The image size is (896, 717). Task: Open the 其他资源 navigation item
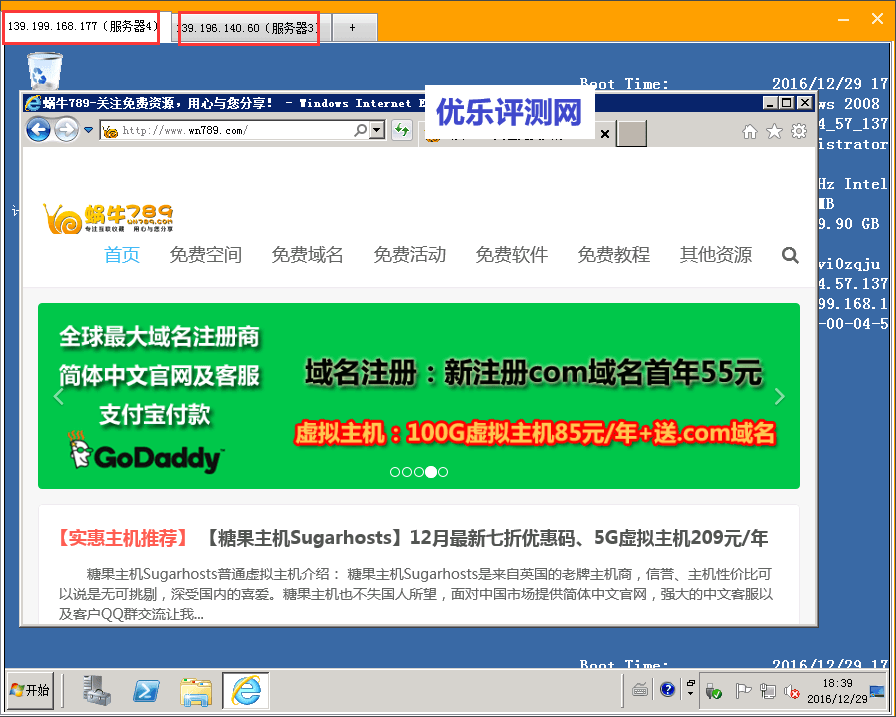pyautogui.click(x=716, y=254)
